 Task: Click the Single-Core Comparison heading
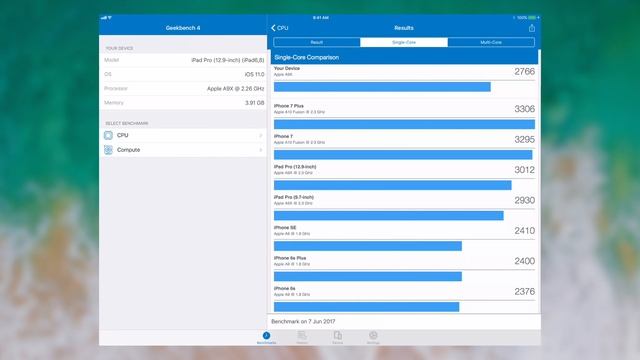point(307,58)
